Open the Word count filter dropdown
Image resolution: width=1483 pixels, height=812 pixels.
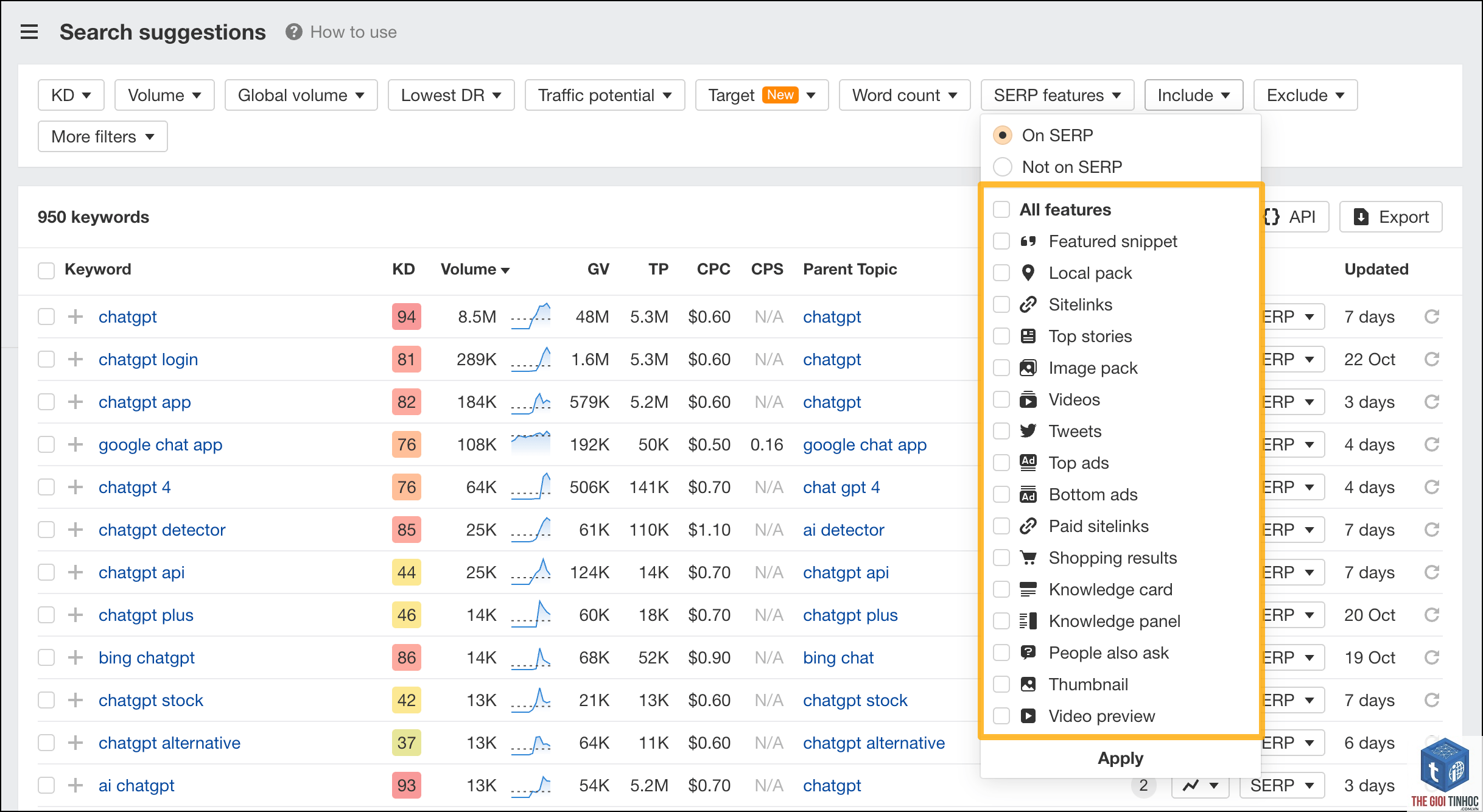click(x=905, y=95)
